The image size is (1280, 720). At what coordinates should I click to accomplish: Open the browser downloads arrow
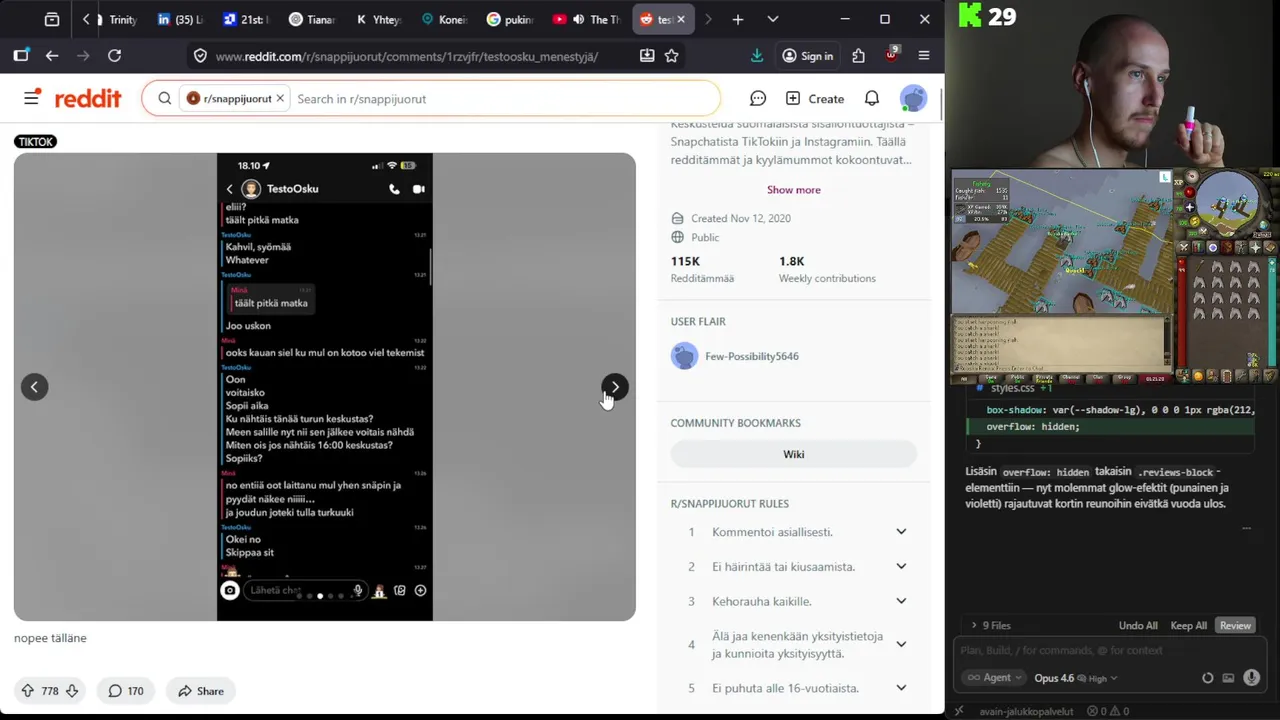pyautogui.click(x=757, y=56)
